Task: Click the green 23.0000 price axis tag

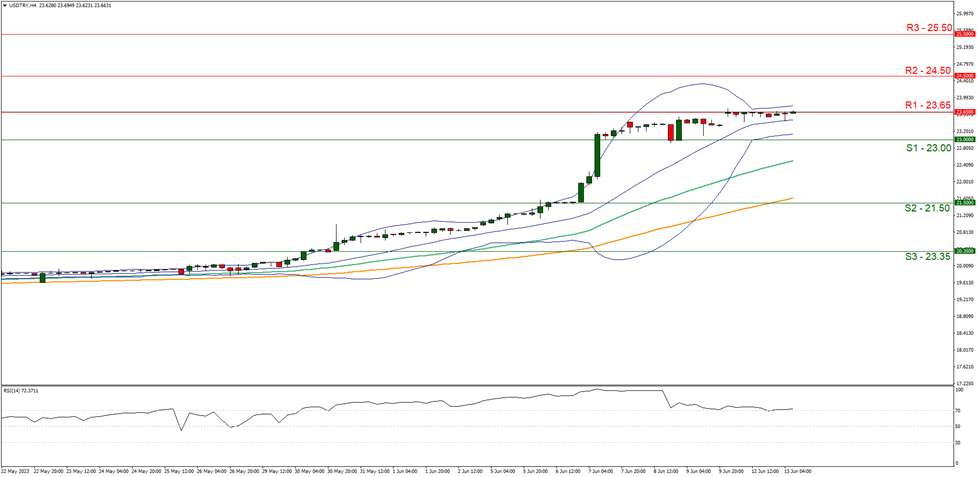Action: tap(964, 140)
